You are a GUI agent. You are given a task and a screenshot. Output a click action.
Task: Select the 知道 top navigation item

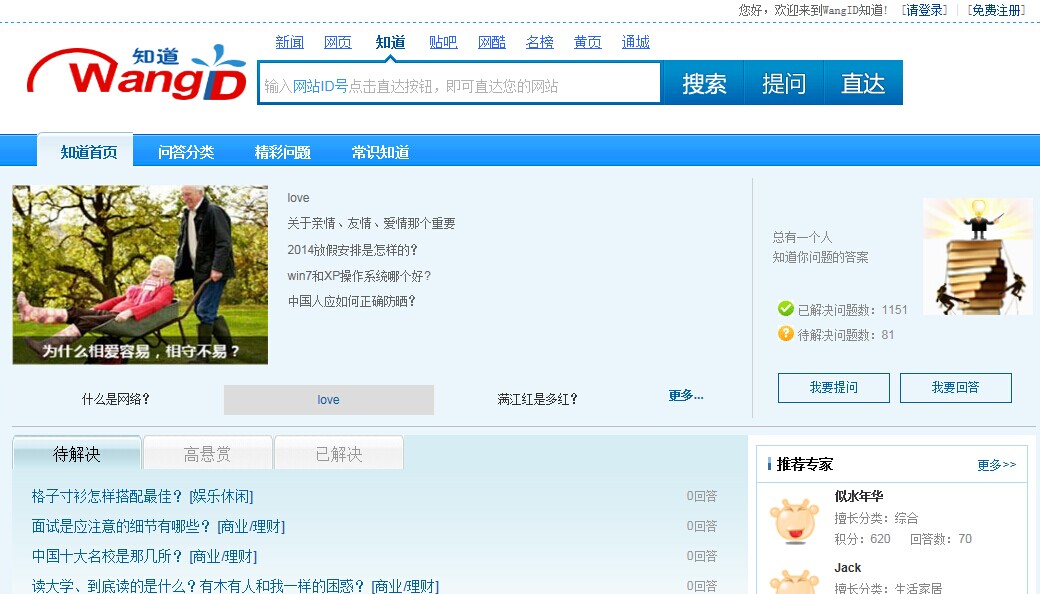[x=391, y=42]
